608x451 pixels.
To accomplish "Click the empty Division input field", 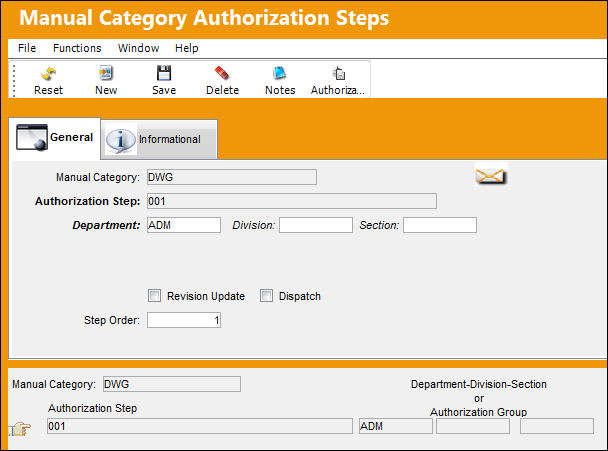I will click(316, 225).
